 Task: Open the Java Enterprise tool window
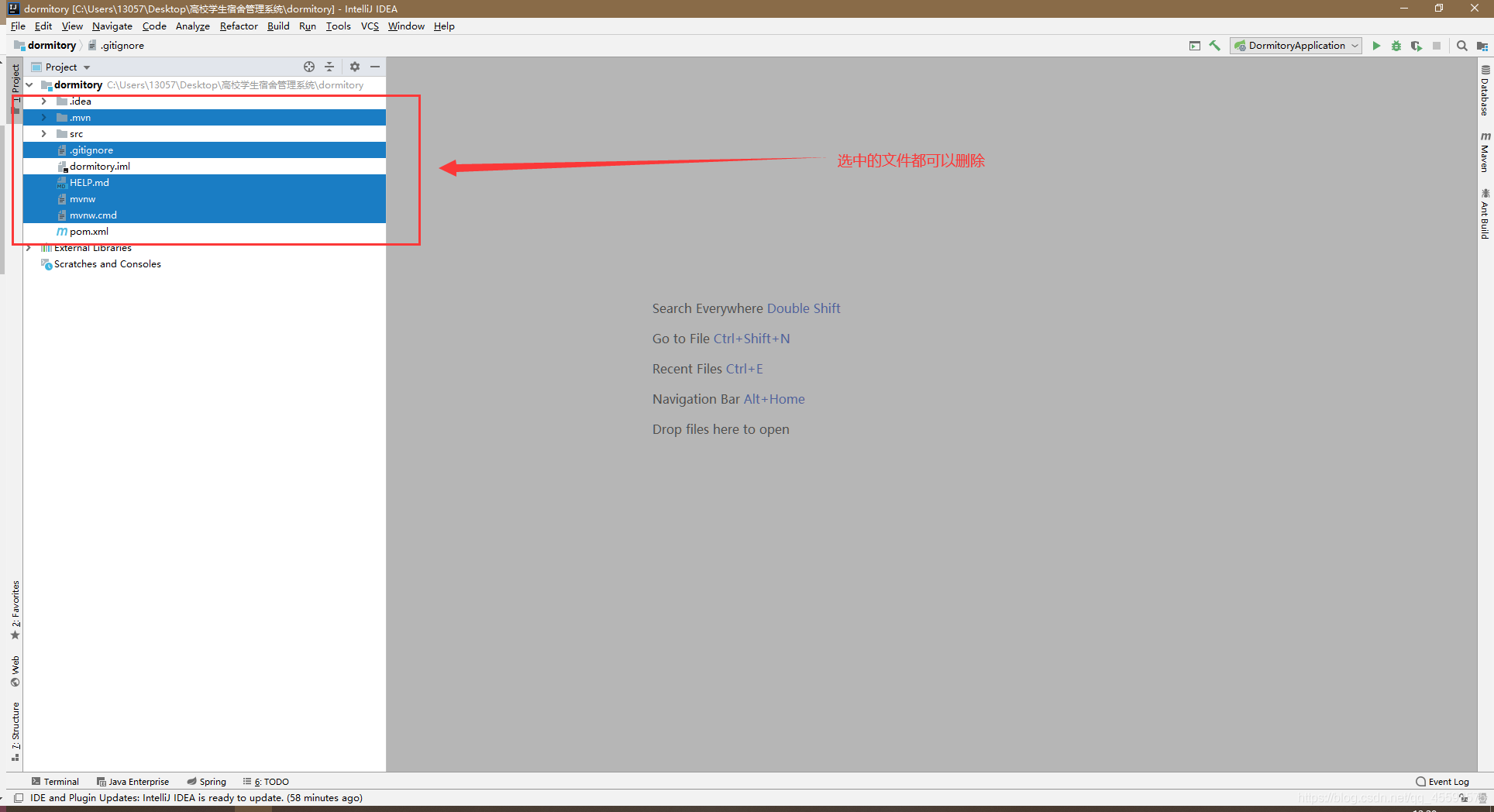tap(133, 781)
